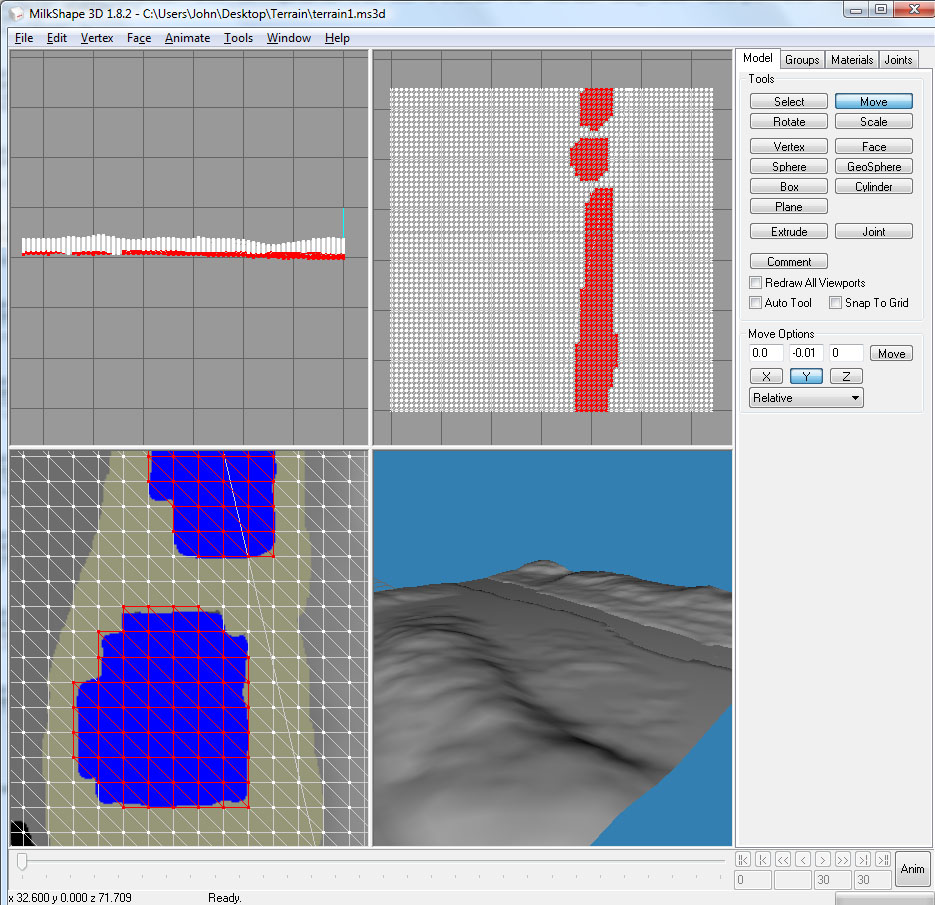Create a Sphere primitive
Screen dimensions: 935x905
coord(789,167)
